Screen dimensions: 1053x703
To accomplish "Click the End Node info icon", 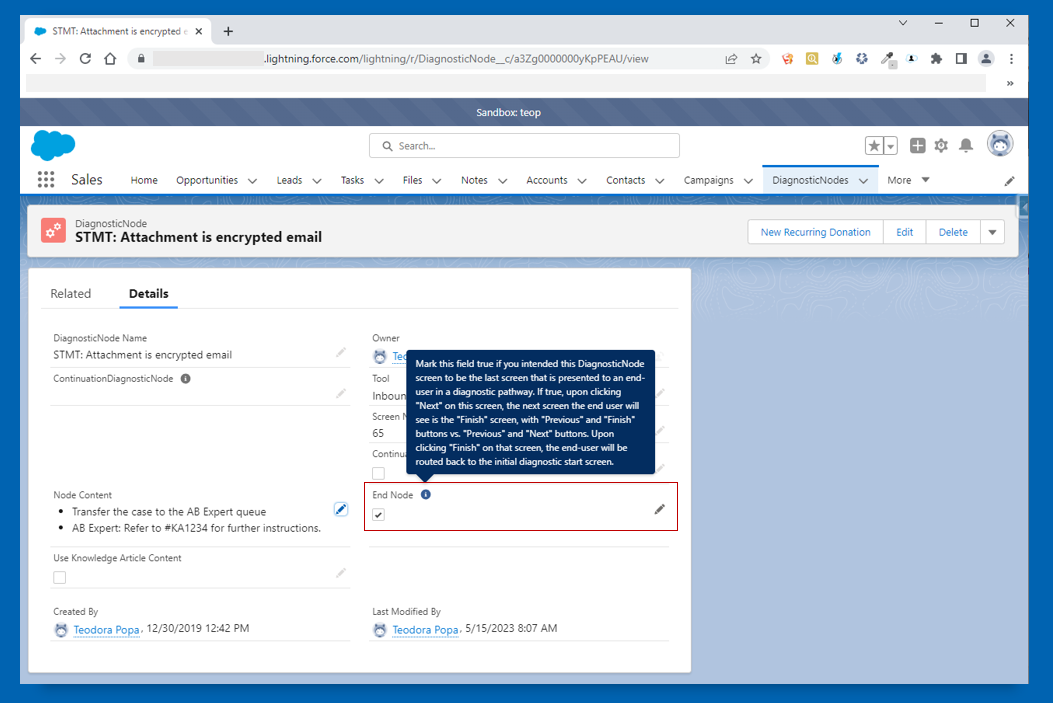I will 426,493.
